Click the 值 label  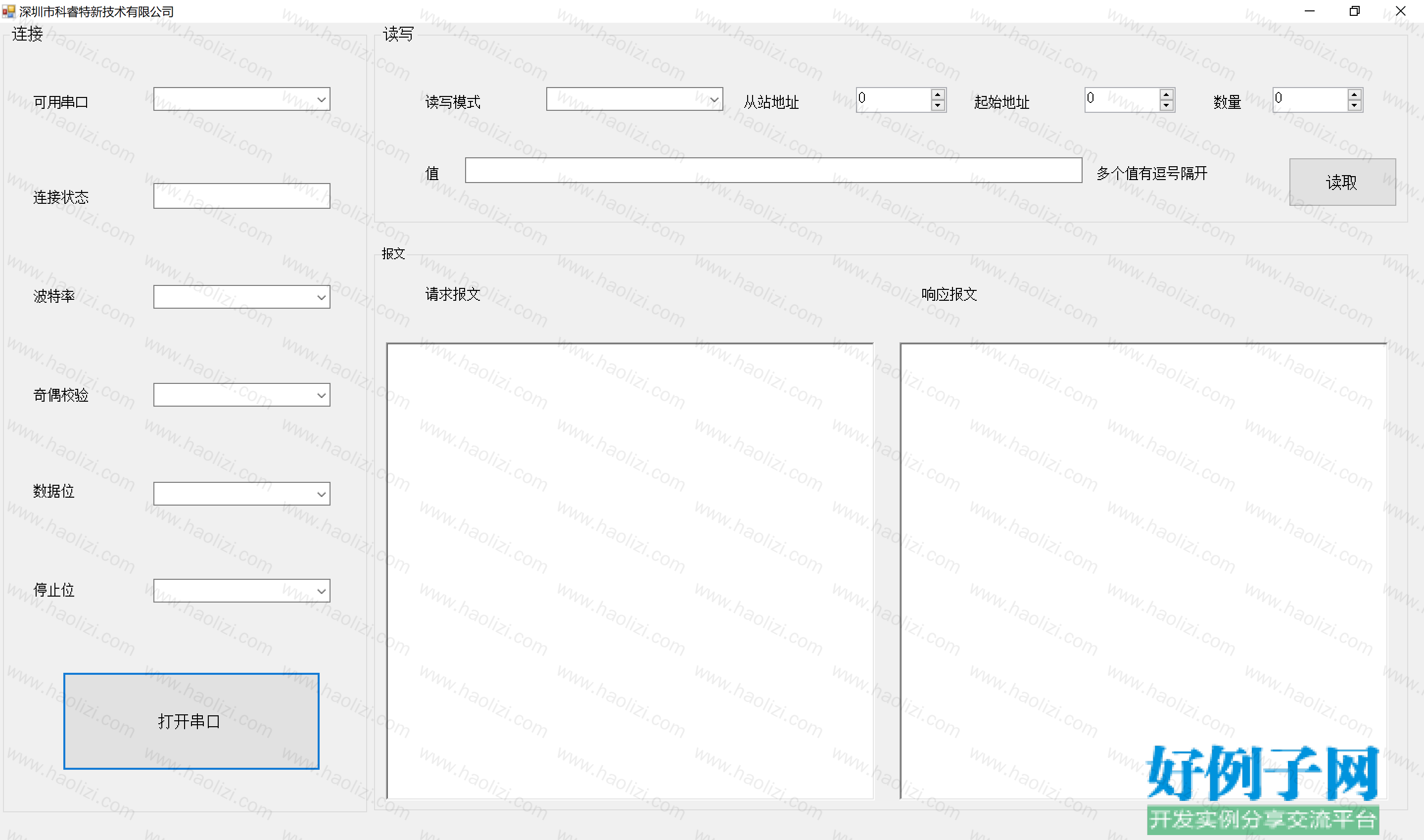(432, 174)
